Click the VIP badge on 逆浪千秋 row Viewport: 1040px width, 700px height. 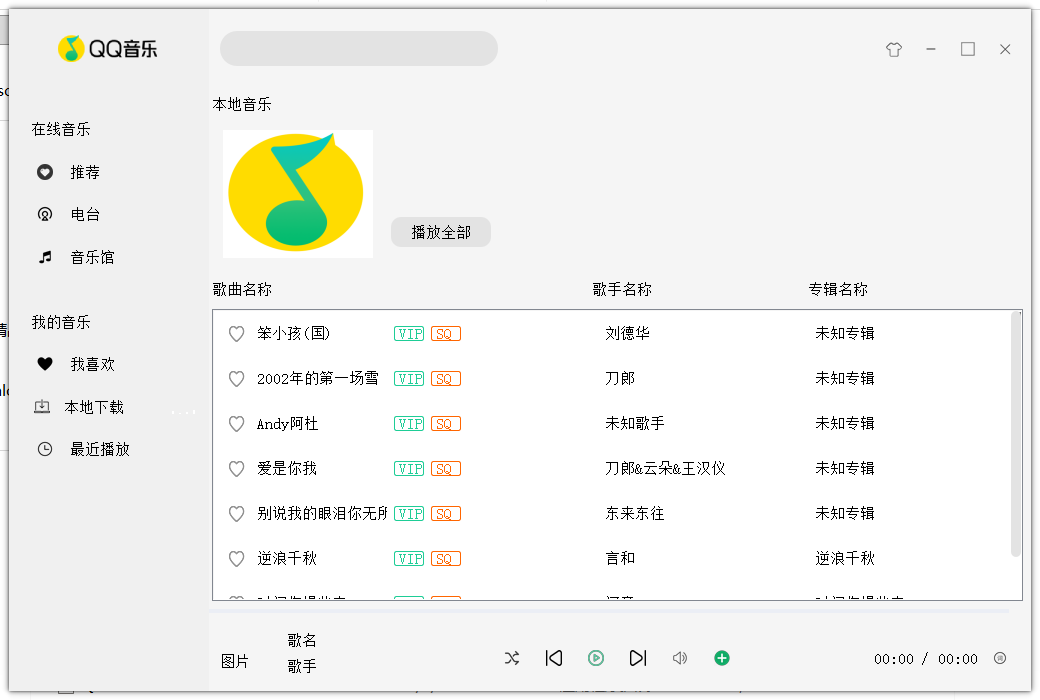(409, 559)
